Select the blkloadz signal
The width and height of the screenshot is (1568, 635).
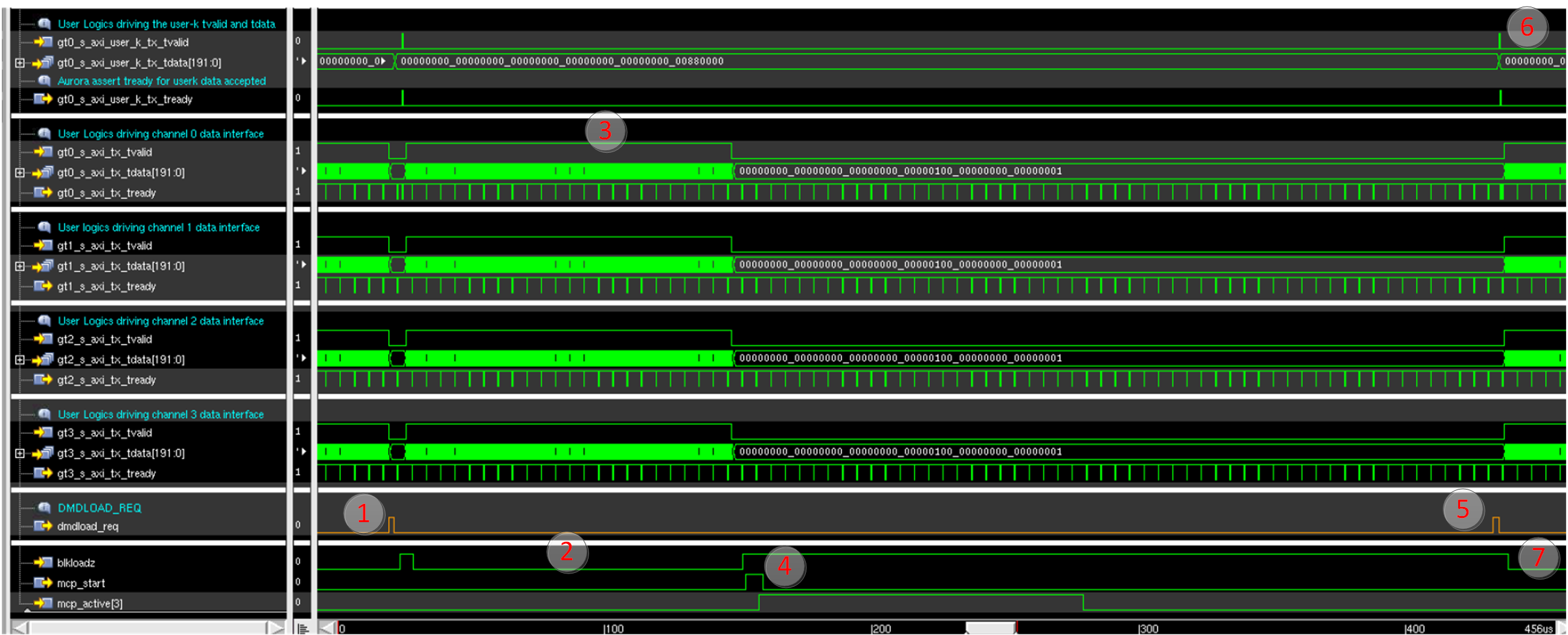point(75,563)
